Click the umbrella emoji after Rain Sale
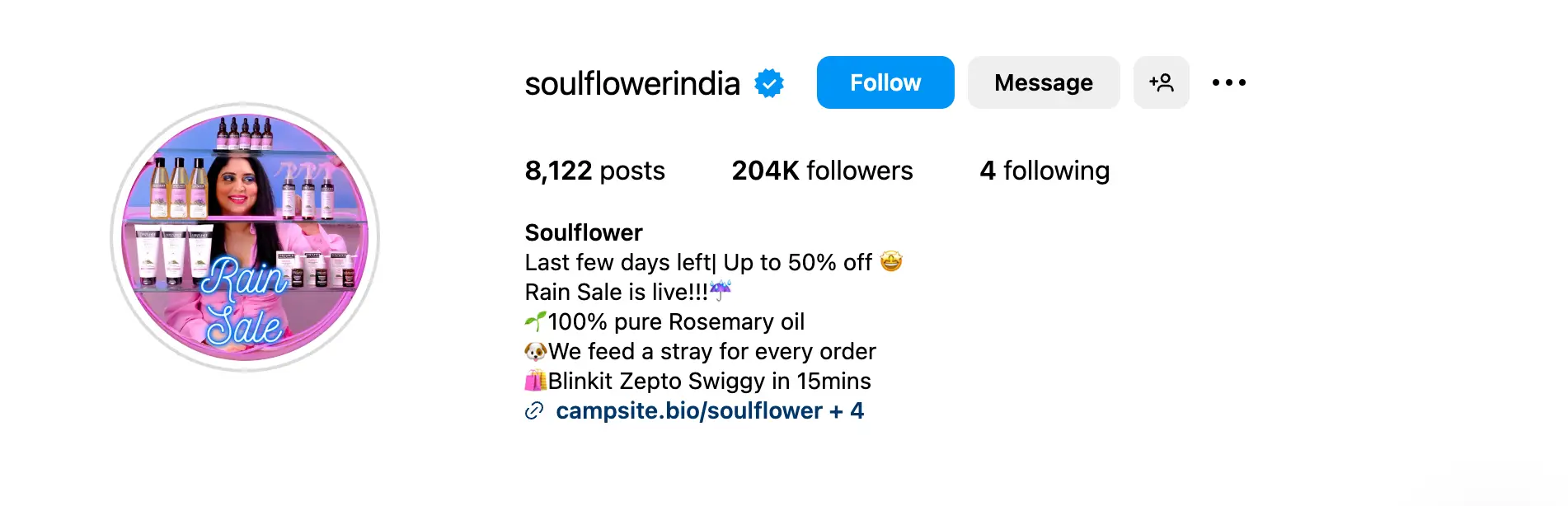This screenshot has height=506, width=1568. [721, 290]
